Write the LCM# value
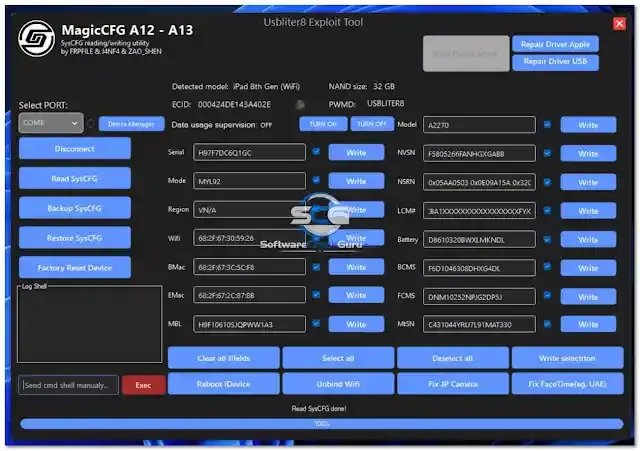The height and width of the screenshot is (451, 640). 588,211
